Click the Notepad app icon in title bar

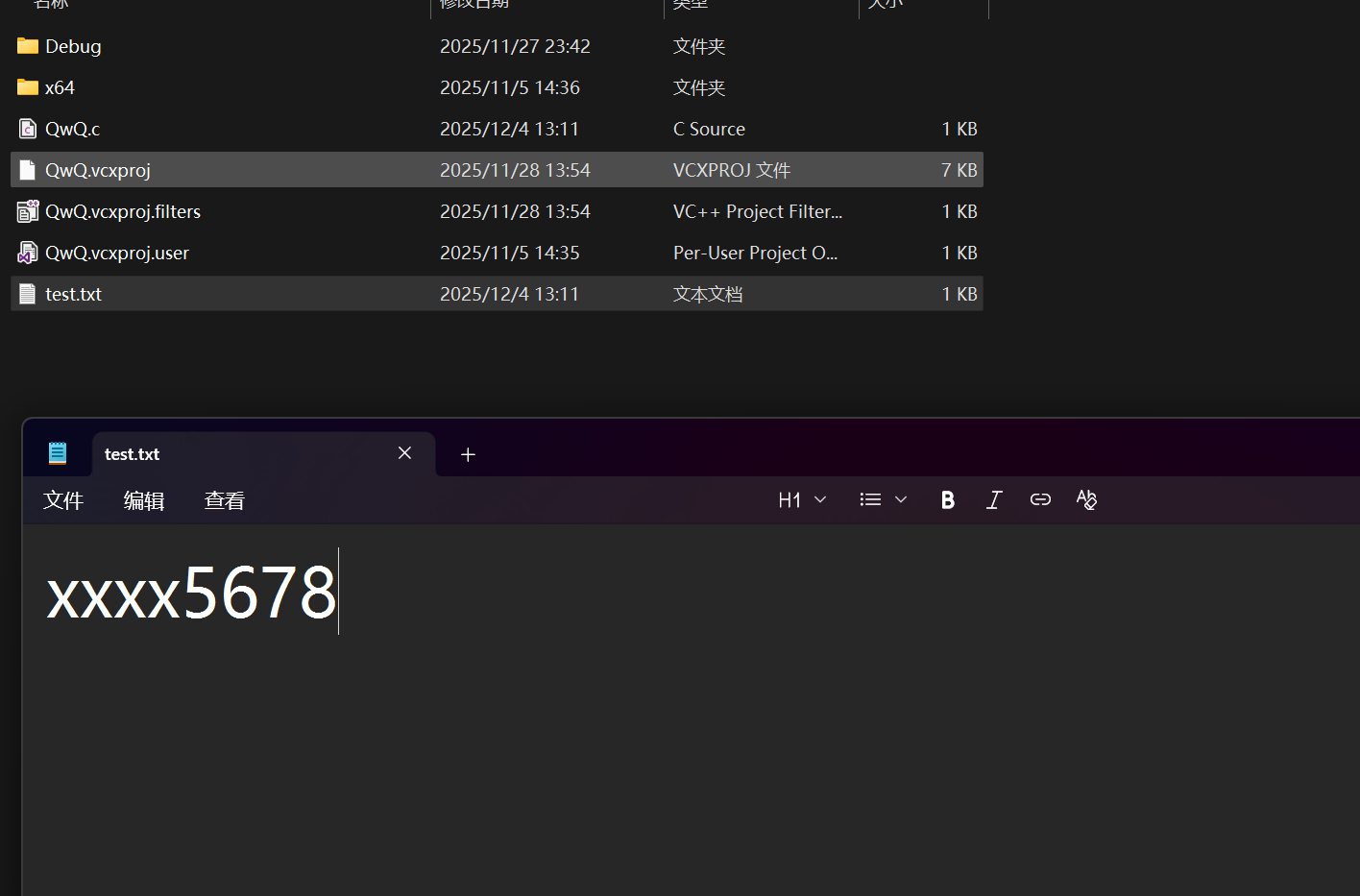pyautogui.click(x=58, y=453)
